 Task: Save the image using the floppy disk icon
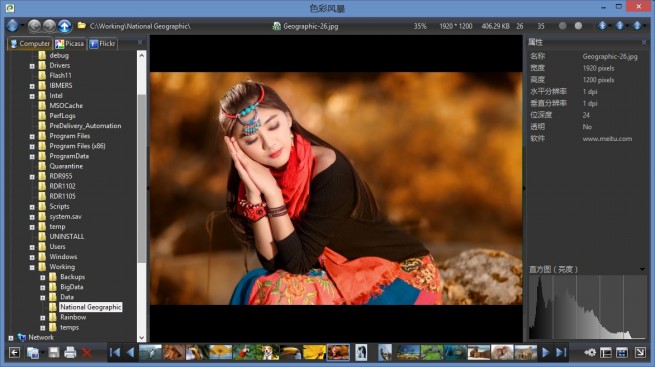[54, 353]
